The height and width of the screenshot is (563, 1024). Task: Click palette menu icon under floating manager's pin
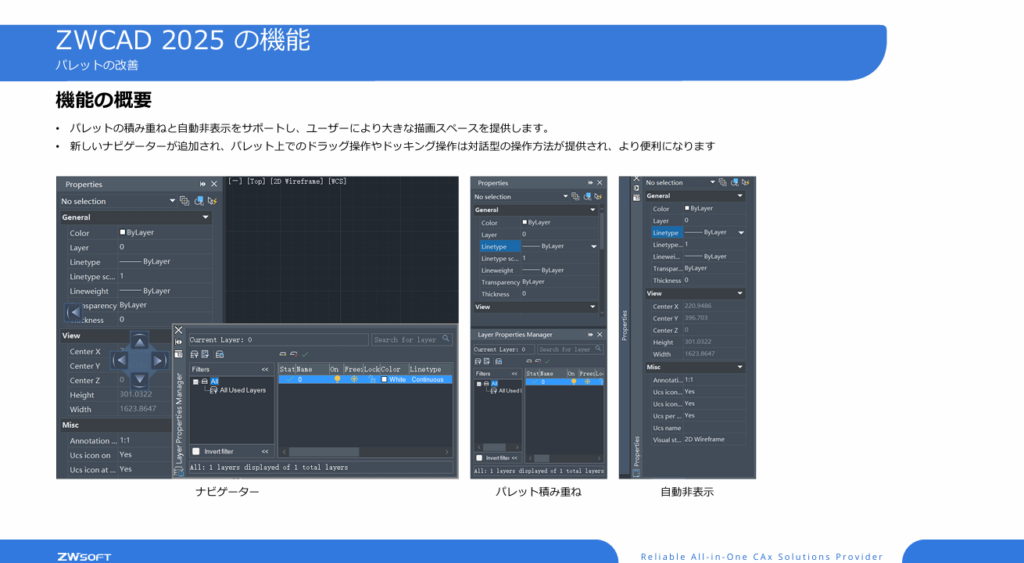tap(179, 354)
